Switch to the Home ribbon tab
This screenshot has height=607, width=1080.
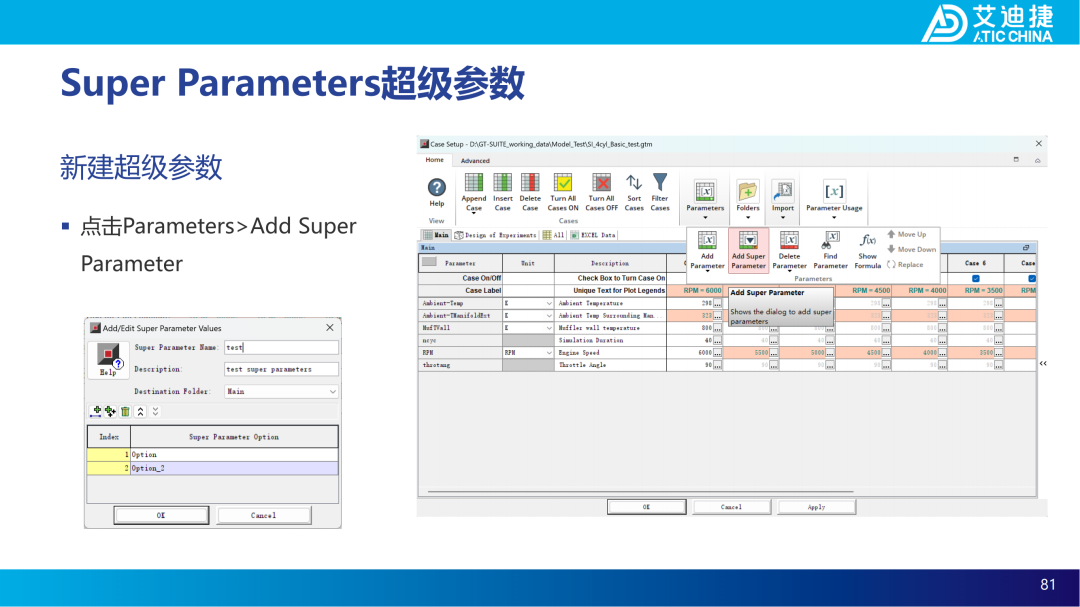[435, 160]
